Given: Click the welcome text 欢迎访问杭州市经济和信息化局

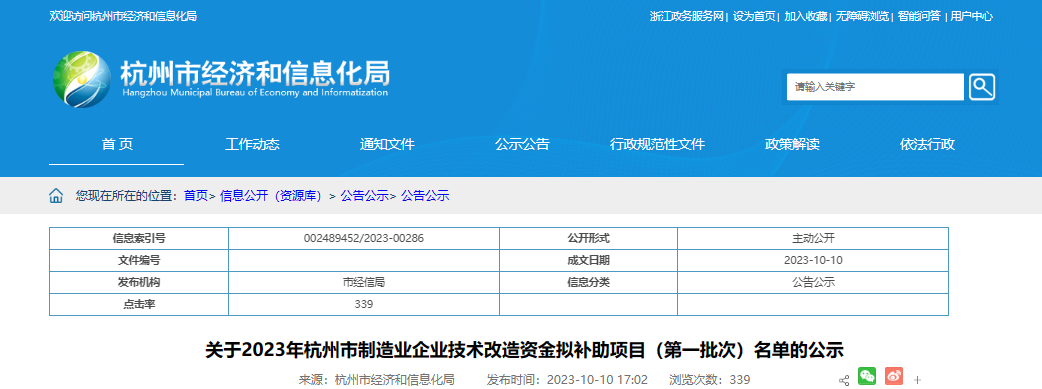Looking at the screenshot, I should [x=123, y=16].
